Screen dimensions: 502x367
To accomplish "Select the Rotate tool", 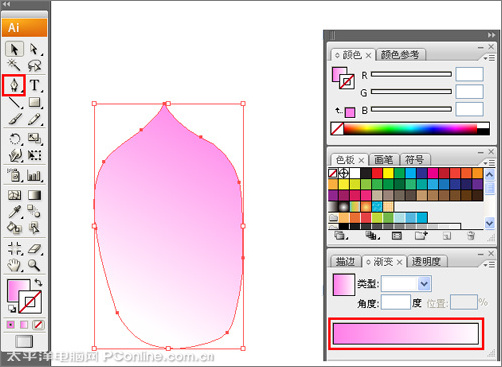I will coord(14,138).
